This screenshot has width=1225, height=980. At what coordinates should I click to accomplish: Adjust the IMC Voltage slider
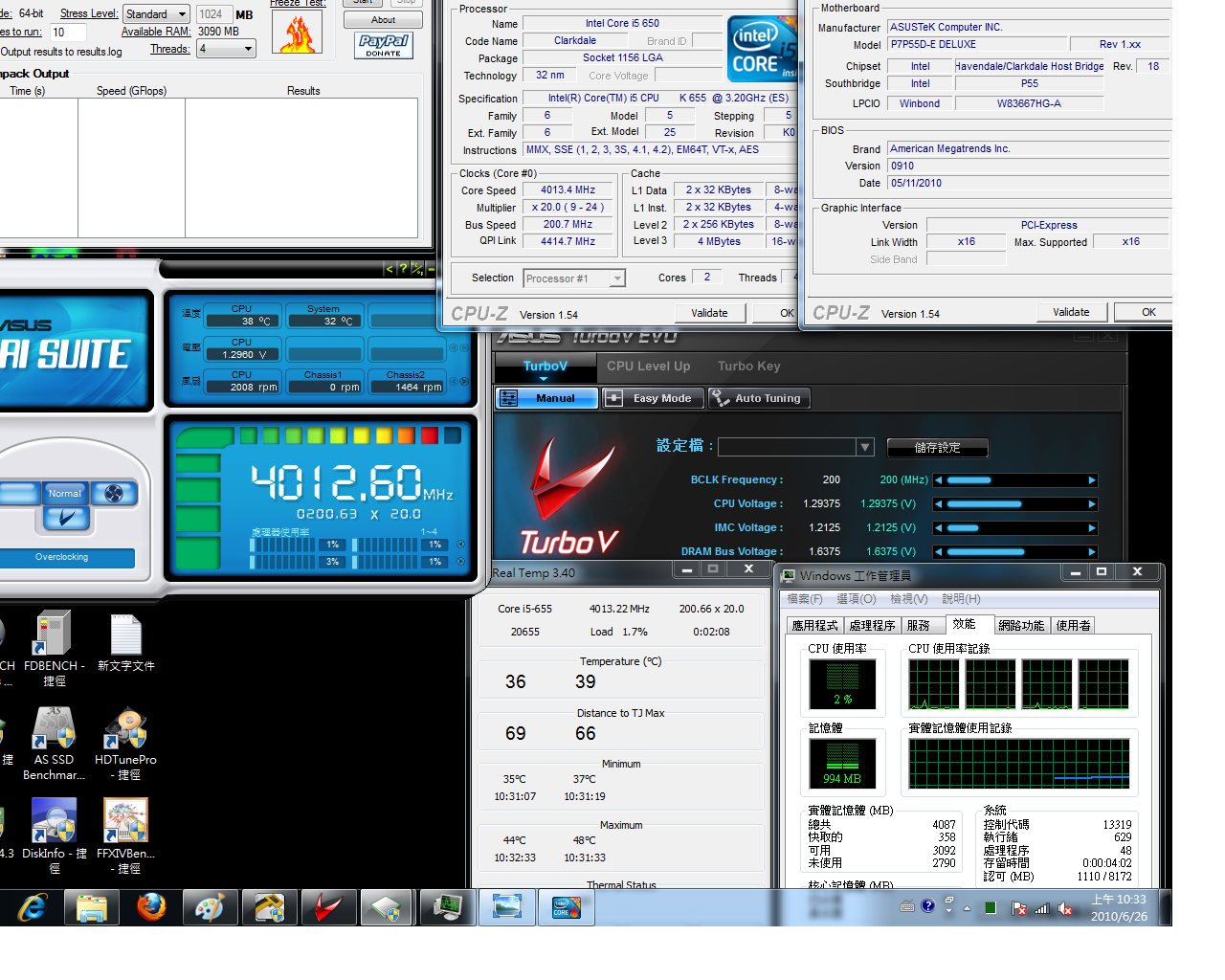pos(1015,528)
